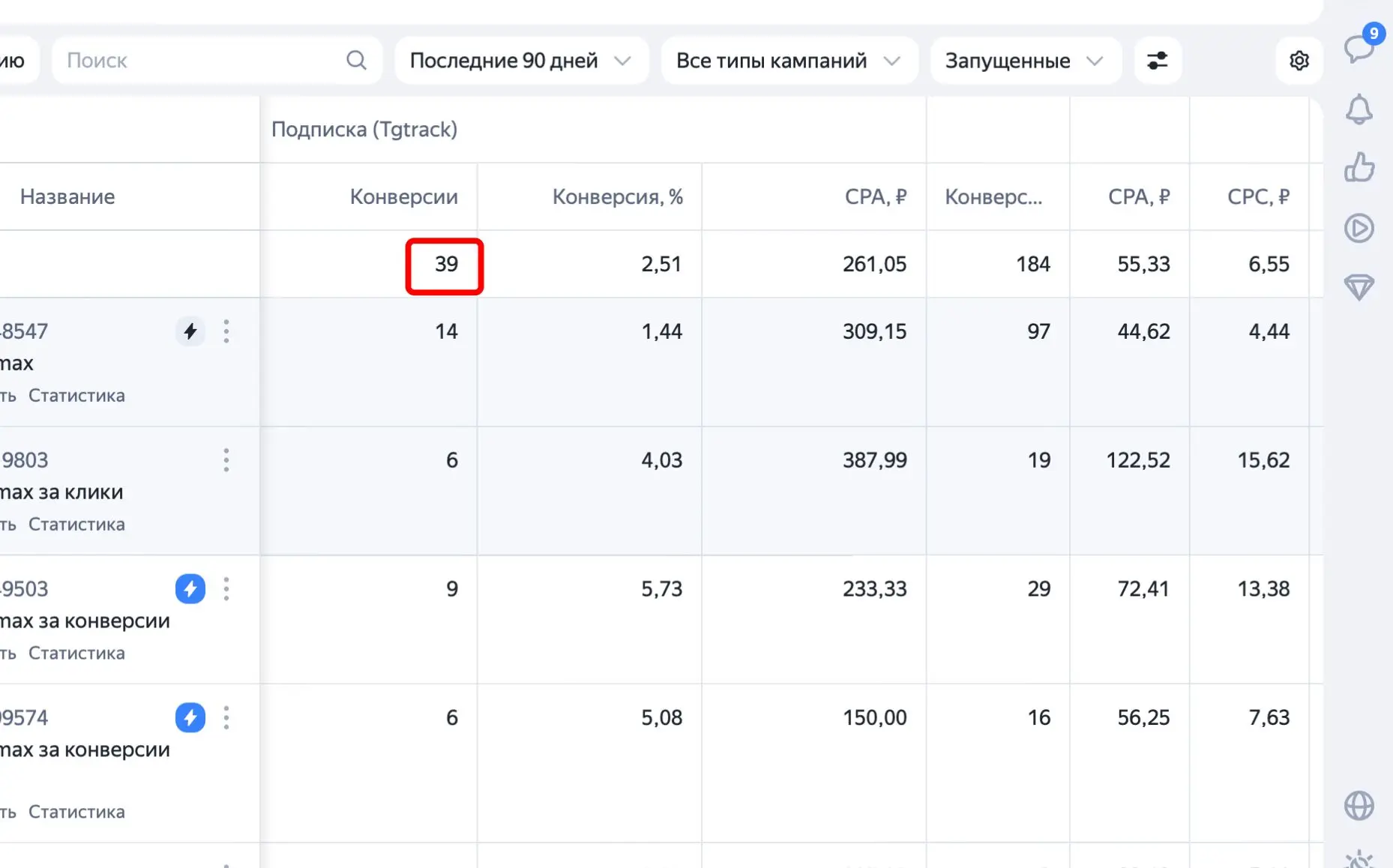Sort by the 'CPC, ₽' column header
Viewport: 1393px width, 868px height.
1258,196
